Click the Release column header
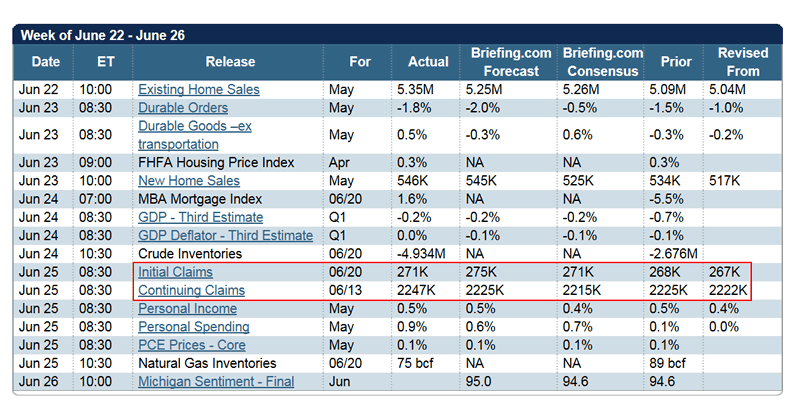The height and width of the screenshot is (410, 800). pos(229,62)
